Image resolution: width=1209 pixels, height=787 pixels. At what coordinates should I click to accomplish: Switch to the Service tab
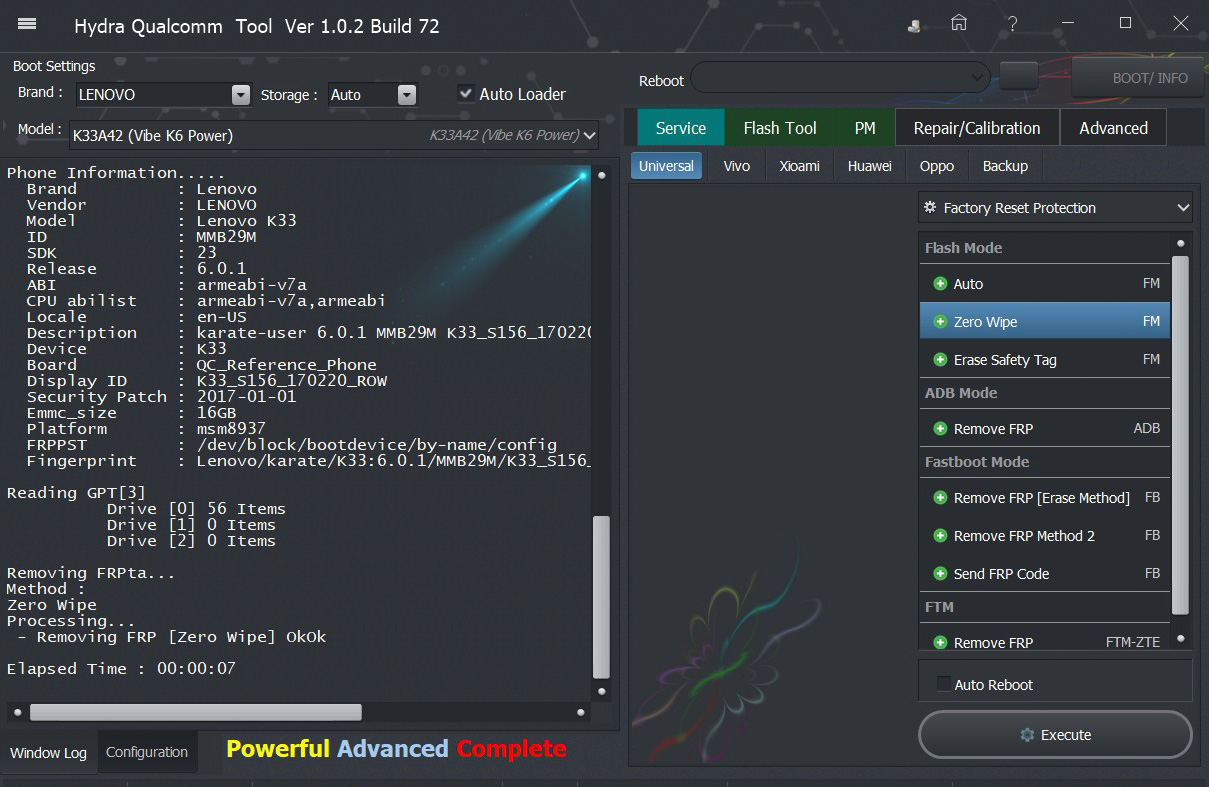[x=681, y=128]
